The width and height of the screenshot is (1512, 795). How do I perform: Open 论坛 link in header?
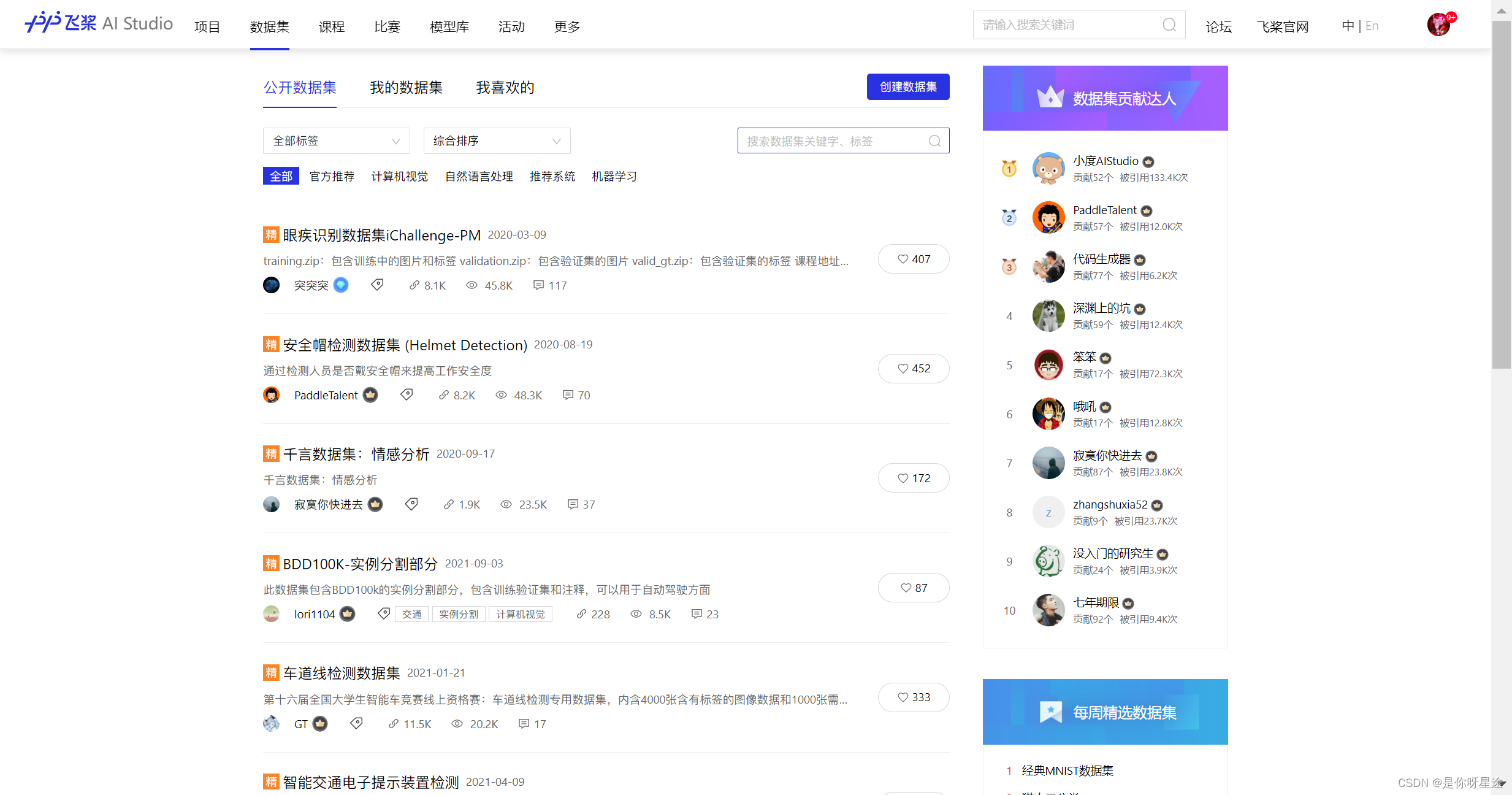[1219, 26]
